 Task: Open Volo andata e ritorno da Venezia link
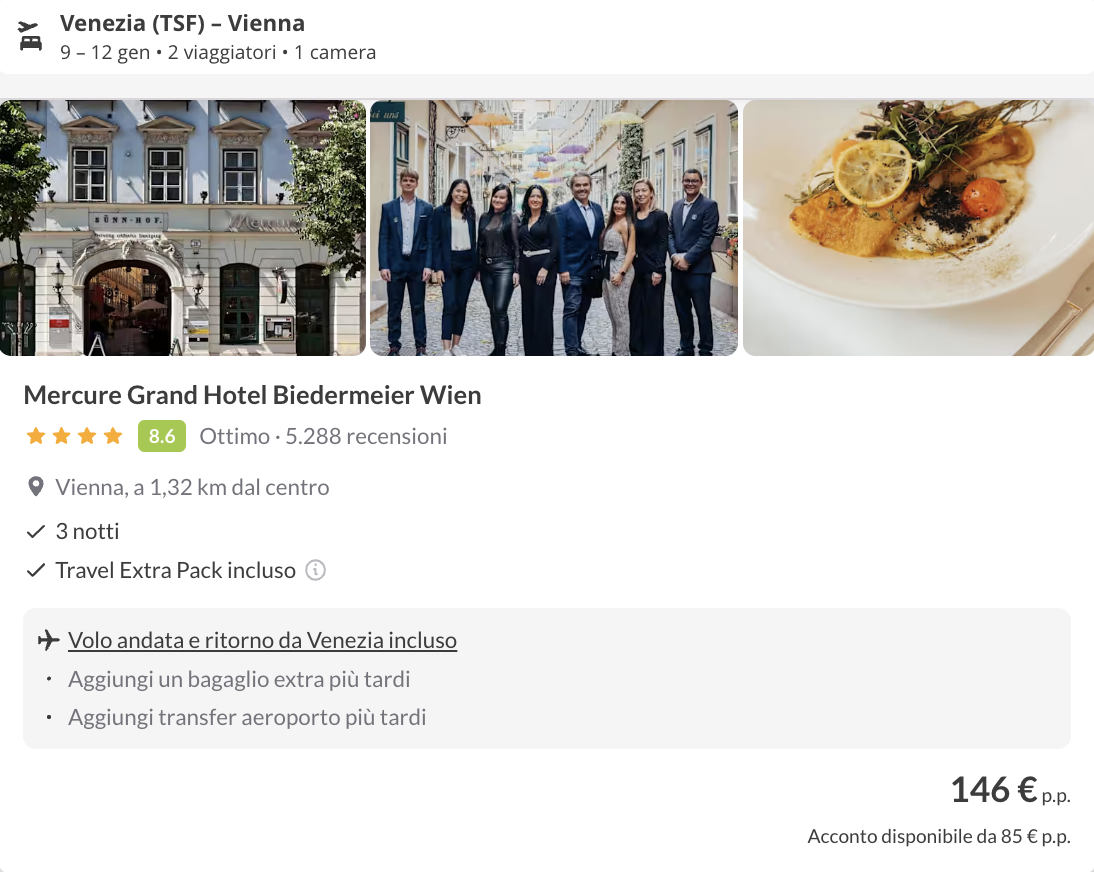[x=262, y=640]
